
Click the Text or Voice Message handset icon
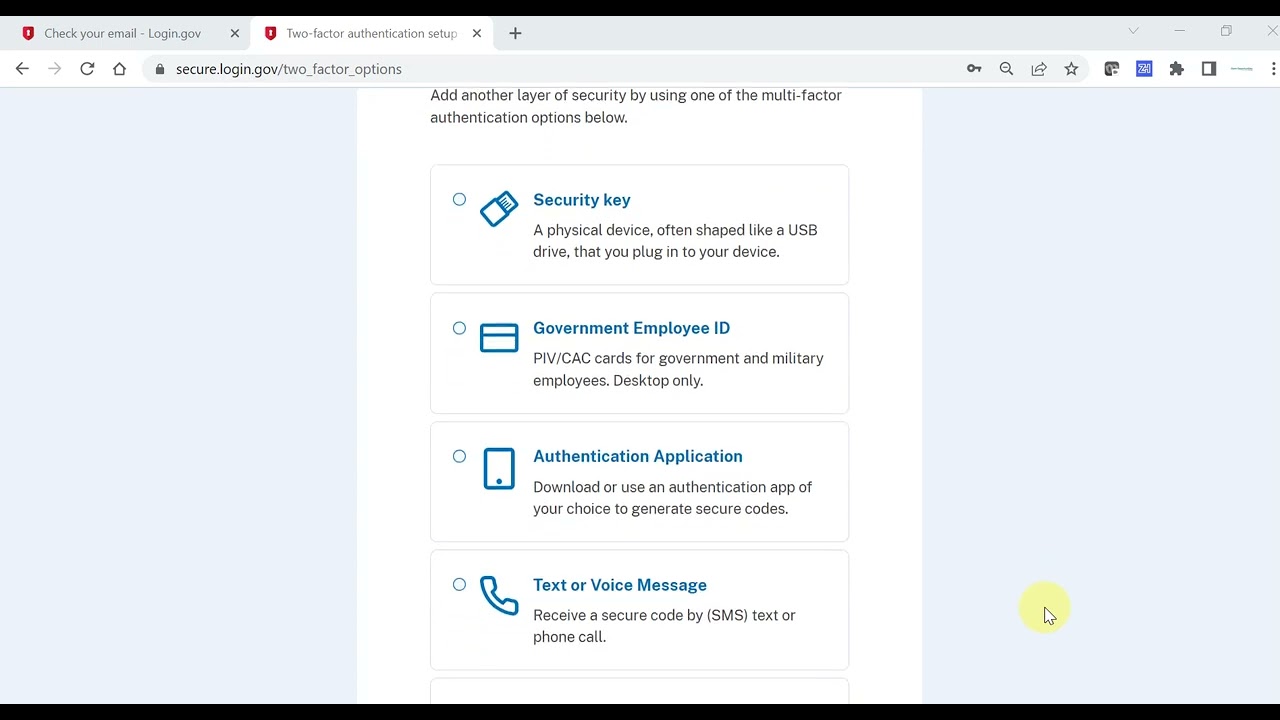point(499,595)
